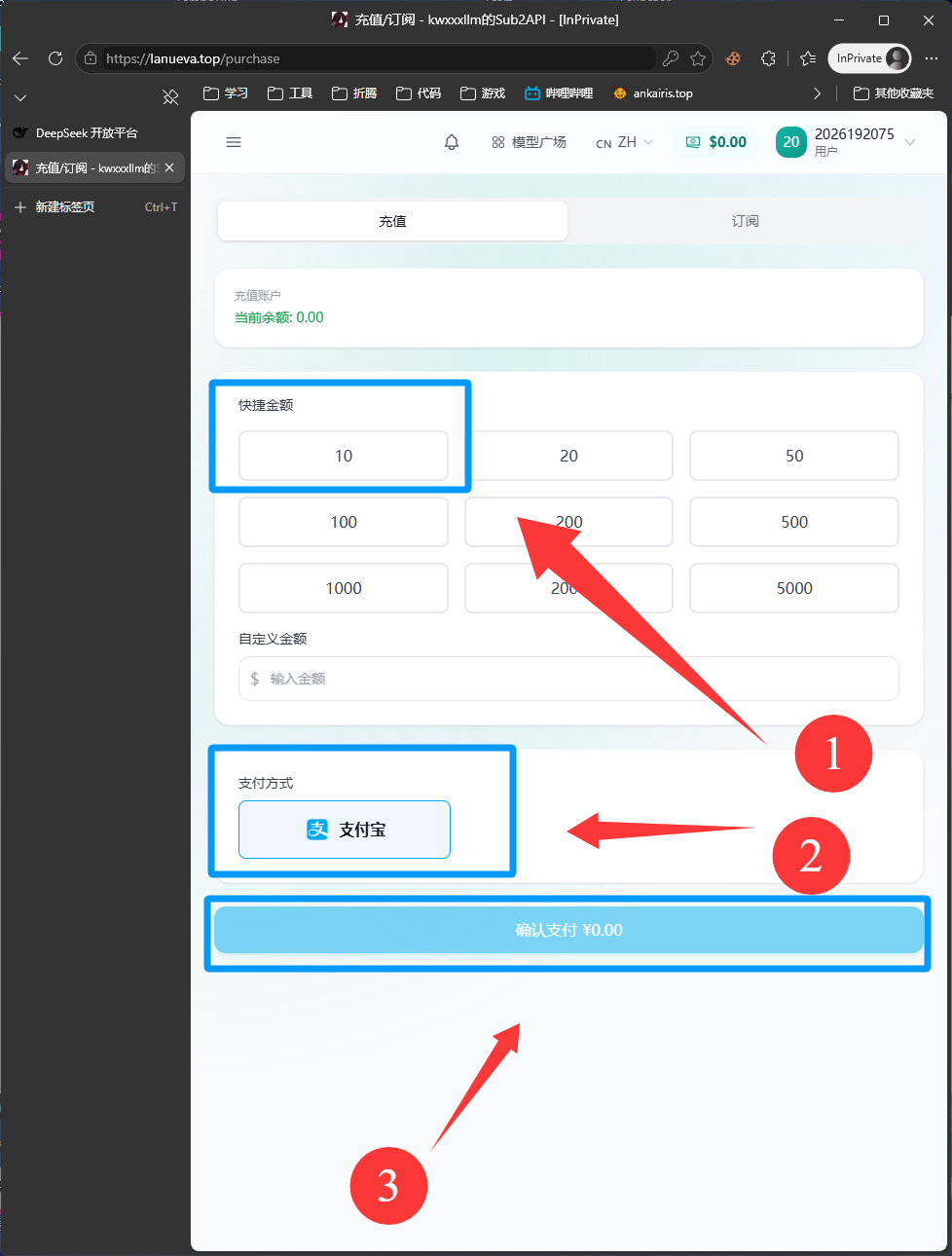Click the password key icon in address bar

point(671,58)
